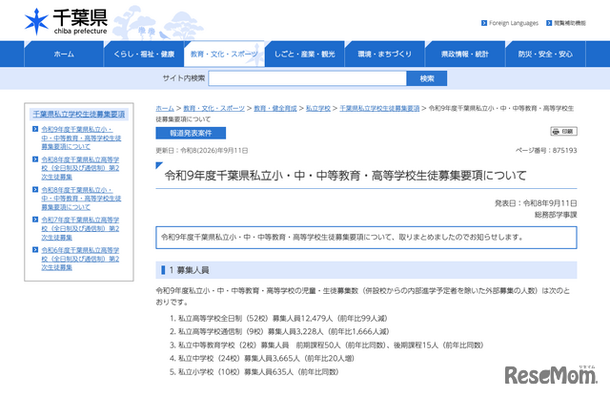Click the 発表日：令和8年9月11日 text

(x=536, y=203)
